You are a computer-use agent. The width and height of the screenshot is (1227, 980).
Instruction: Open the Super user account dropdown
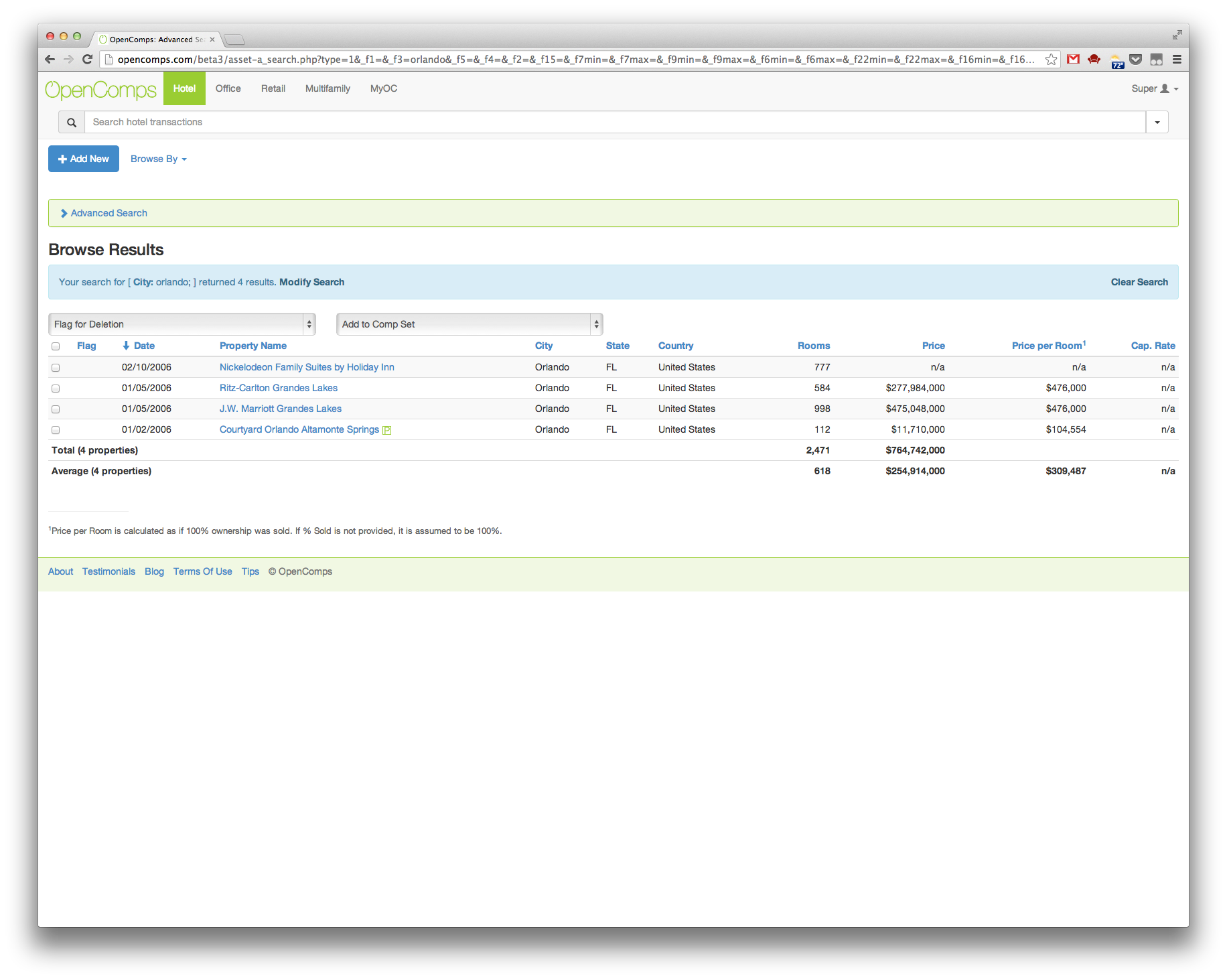tap(1155, 88)
